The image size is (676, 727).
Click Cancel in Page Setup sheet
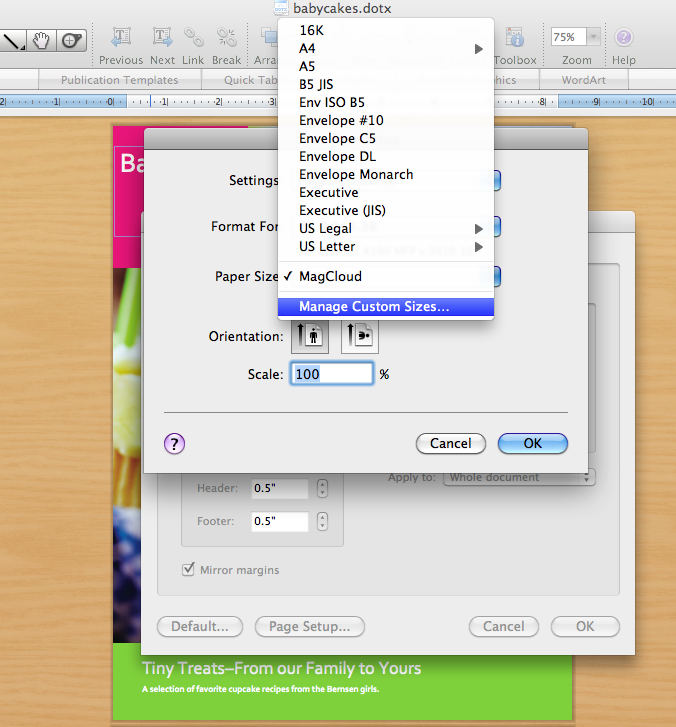(450, 443)
